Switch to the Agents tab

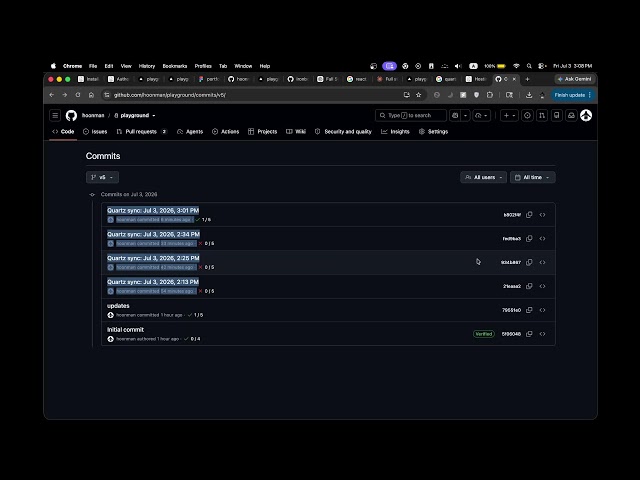(x=190, y=131)
